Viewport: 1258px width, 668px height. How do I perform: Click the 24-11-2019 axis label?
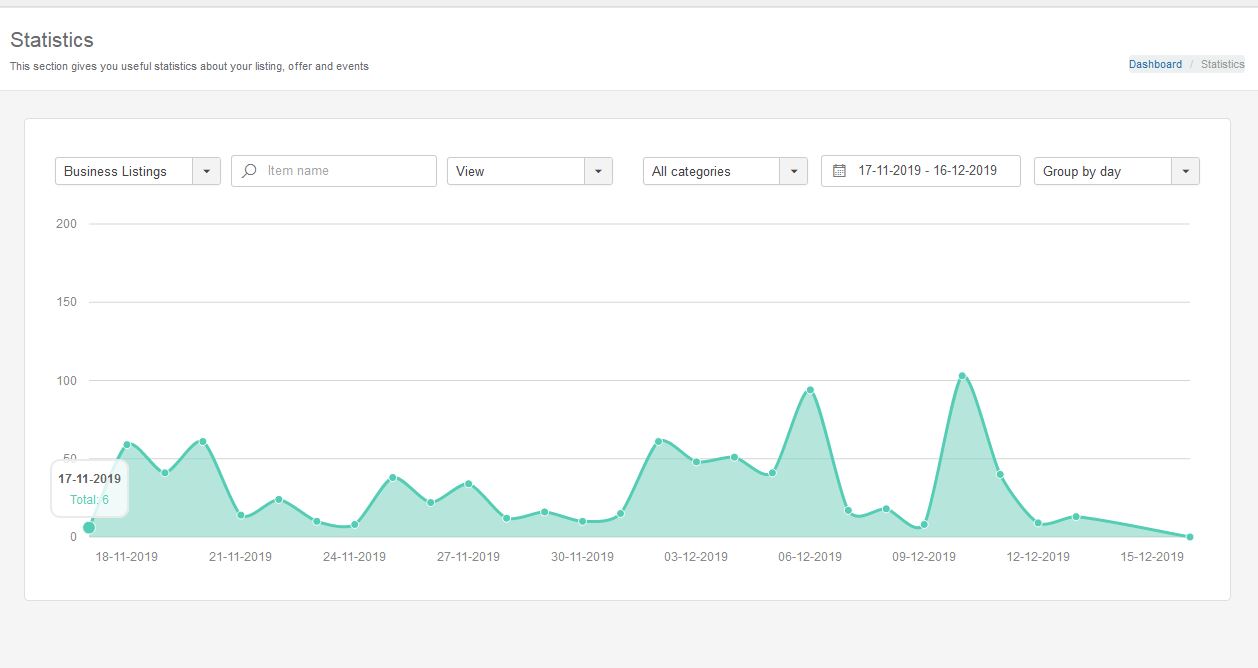[x=354, y=557]
